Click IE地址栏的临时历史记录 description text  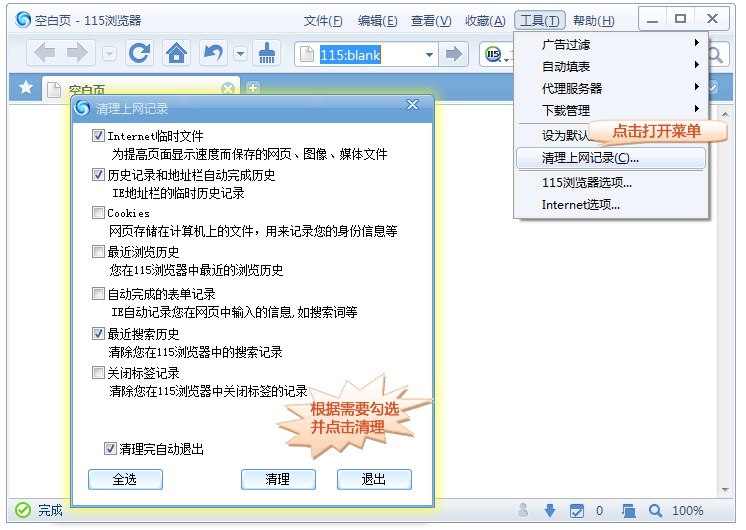point(178,193)
